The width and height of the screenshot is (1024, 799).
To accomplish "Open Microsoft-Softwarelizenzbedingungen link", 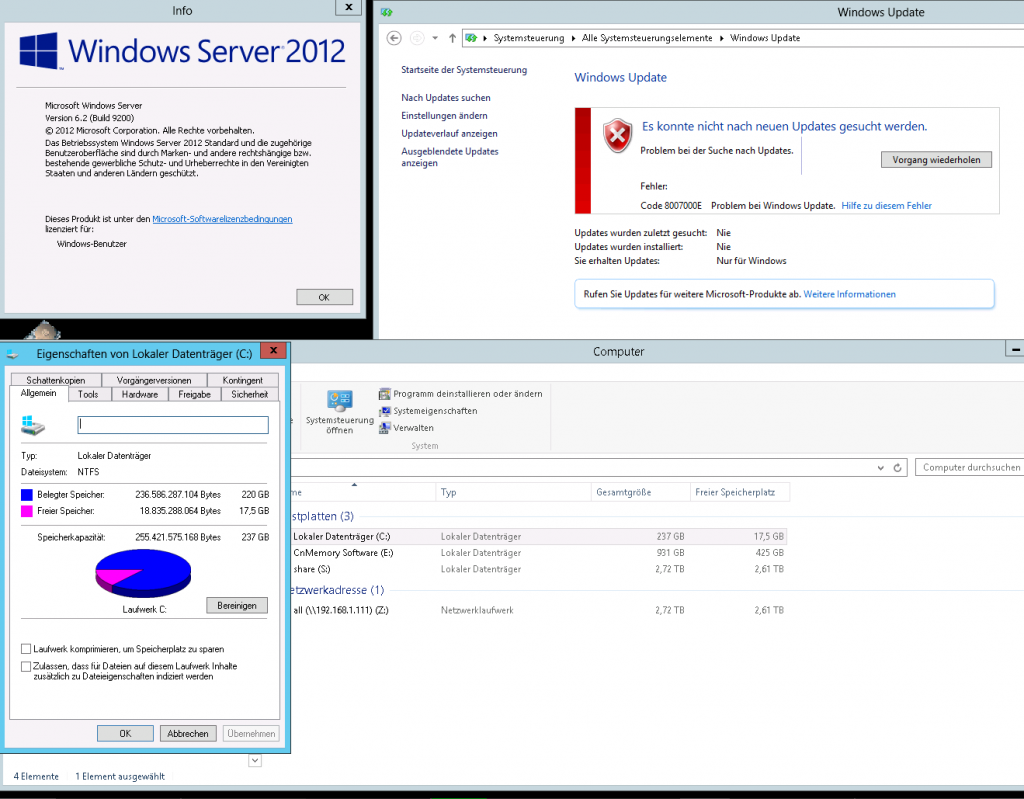I will (x=222, y=219).
